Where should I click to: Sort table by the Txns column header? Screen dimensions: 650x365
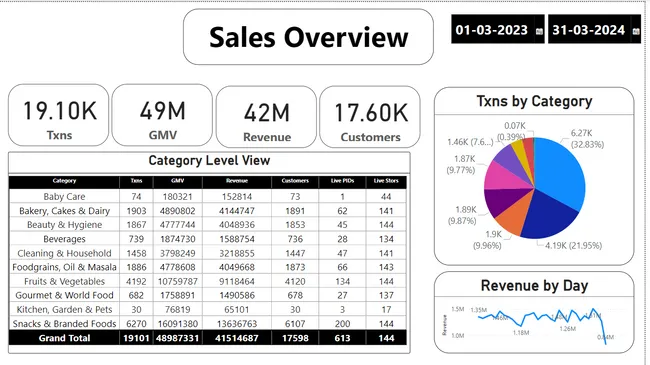(136, 181)
